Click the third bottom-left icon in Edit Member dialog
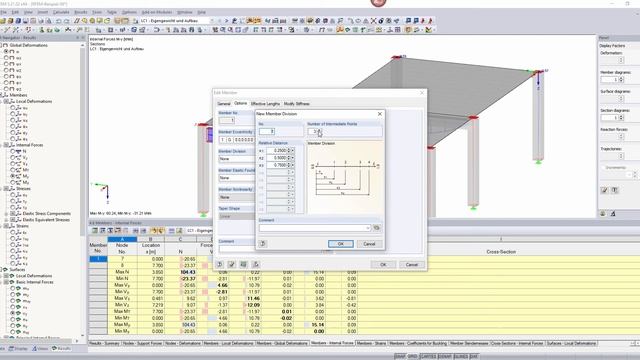The width and height of the screenshot is (640, 360). click(244, 264)
